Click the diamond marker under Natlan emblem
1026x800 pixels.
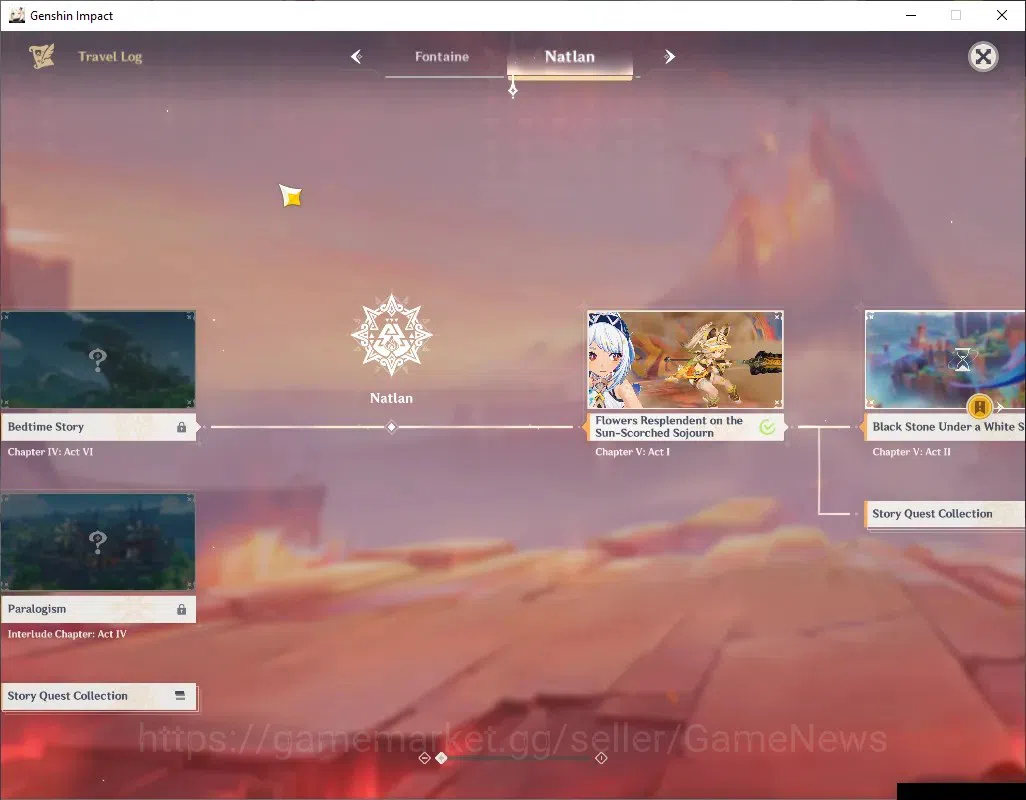point(391,427)
